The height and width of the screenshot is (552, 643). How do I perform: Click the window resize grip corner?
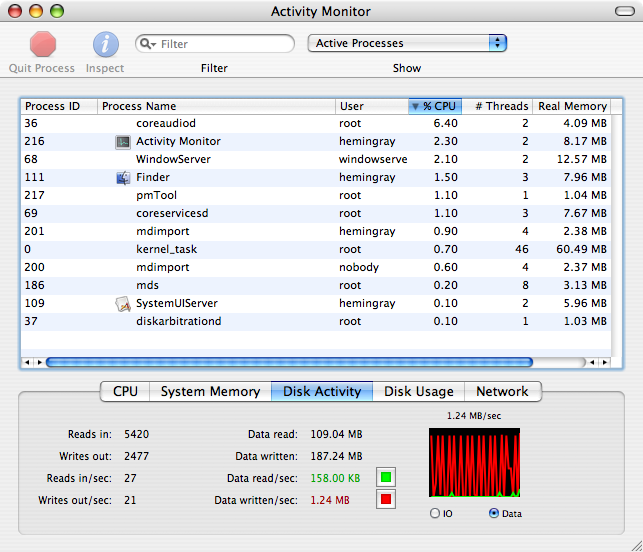click(637, 546)
